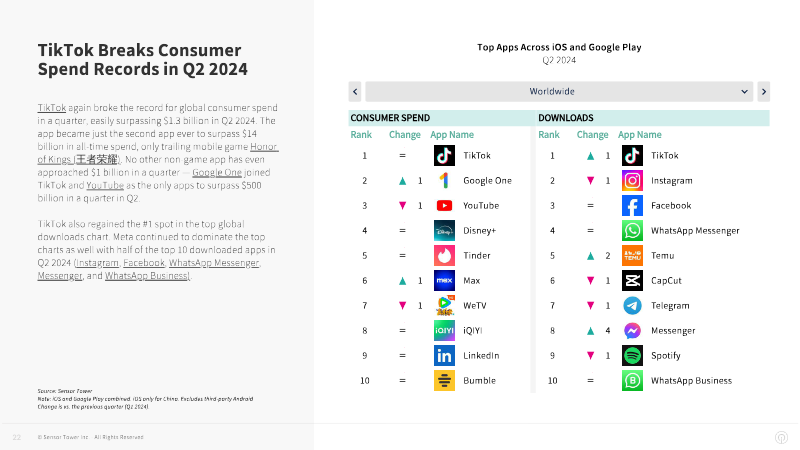This screenshot has width=800, height=450.
Task: Click the Disney+ app icon
Action: pos(444,231)
